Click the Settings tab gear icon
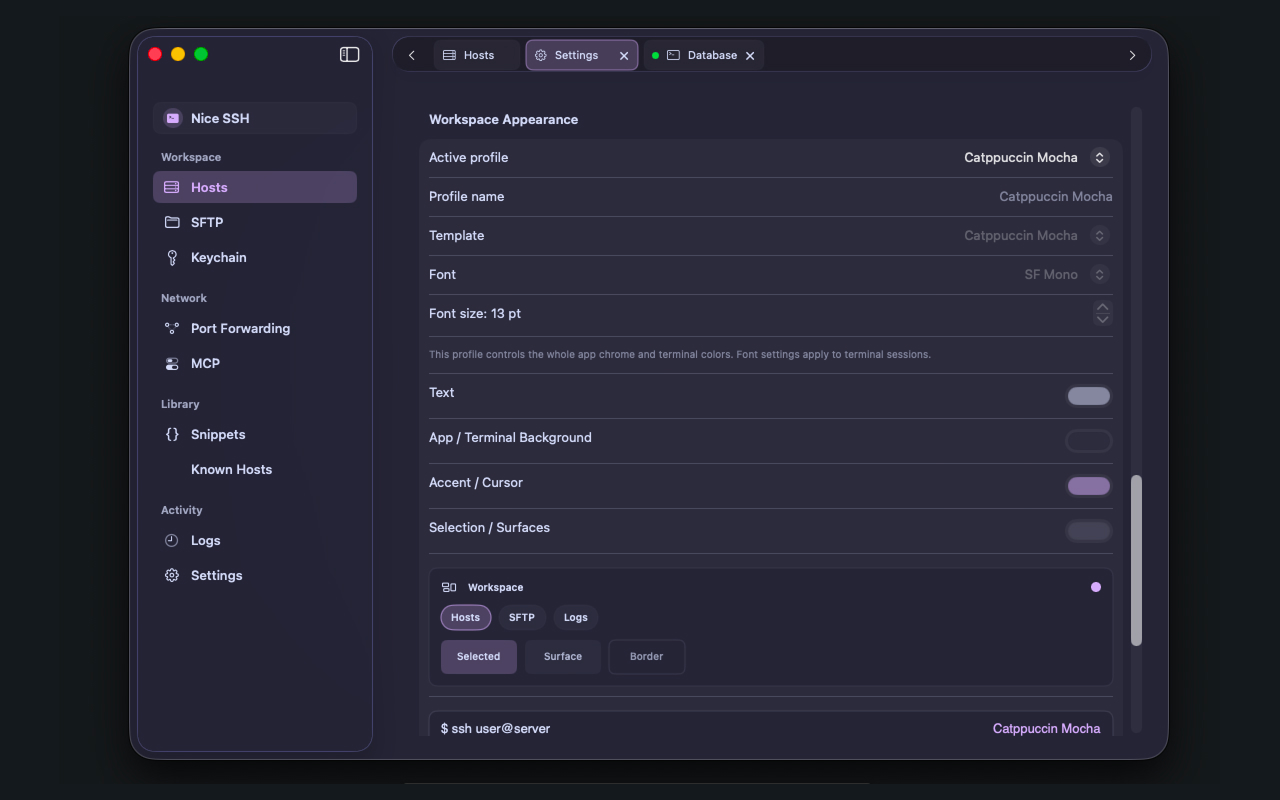The height and width of the screenshot is (800, 1280). (541, 55)
